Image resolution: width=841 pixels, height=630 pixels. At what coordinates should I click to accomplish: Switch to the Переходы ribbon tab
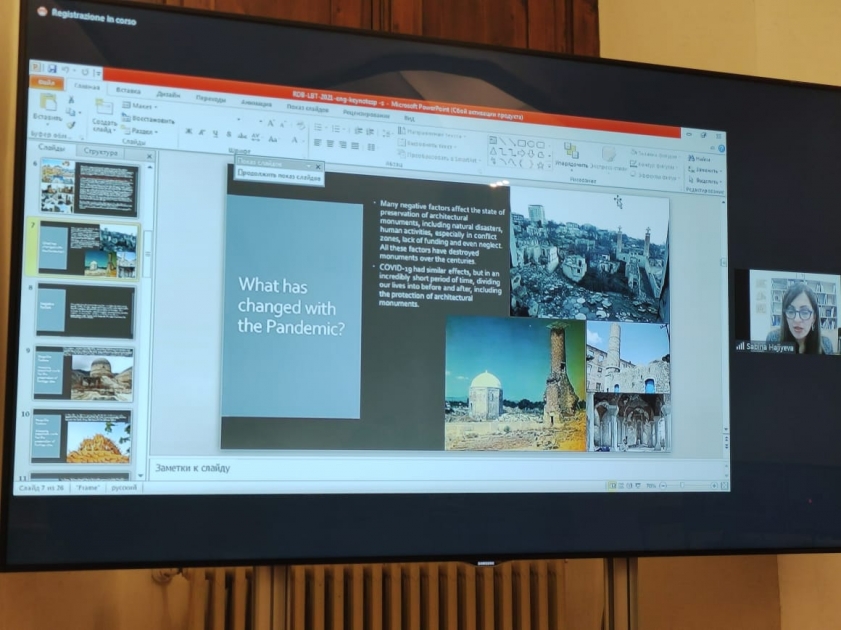(211, 99)
